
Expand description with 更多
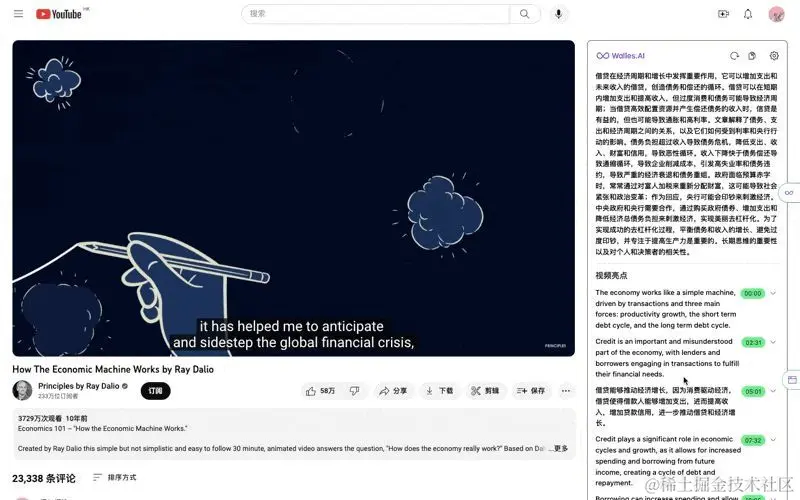coord(561,448)
